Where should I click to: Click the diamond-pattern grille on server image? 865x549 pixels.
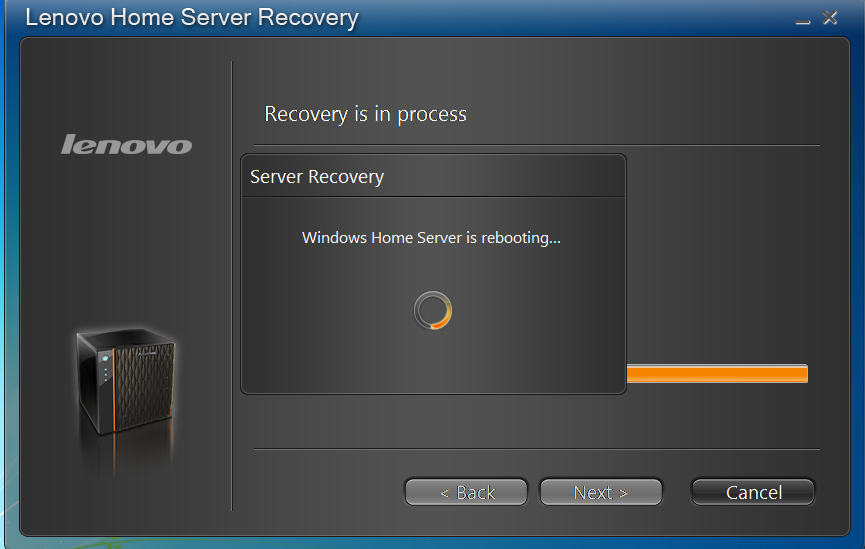point(145,385)
